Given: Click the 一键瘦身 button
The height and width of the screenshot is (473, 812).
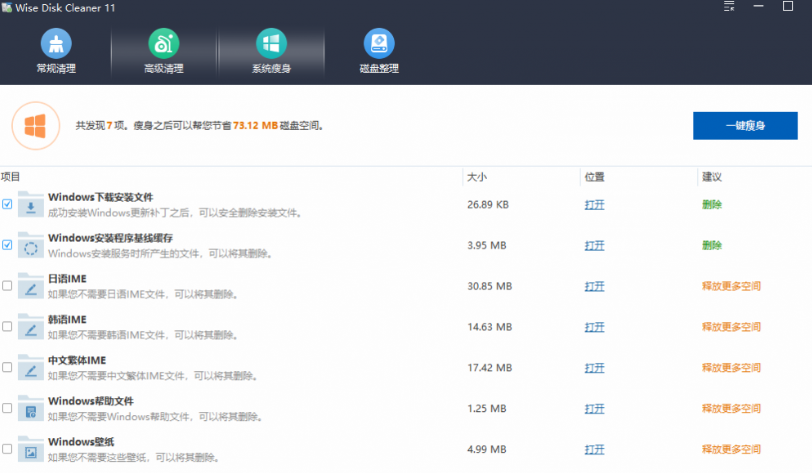Looking at the screenshot, I should (x=745, y=125).
